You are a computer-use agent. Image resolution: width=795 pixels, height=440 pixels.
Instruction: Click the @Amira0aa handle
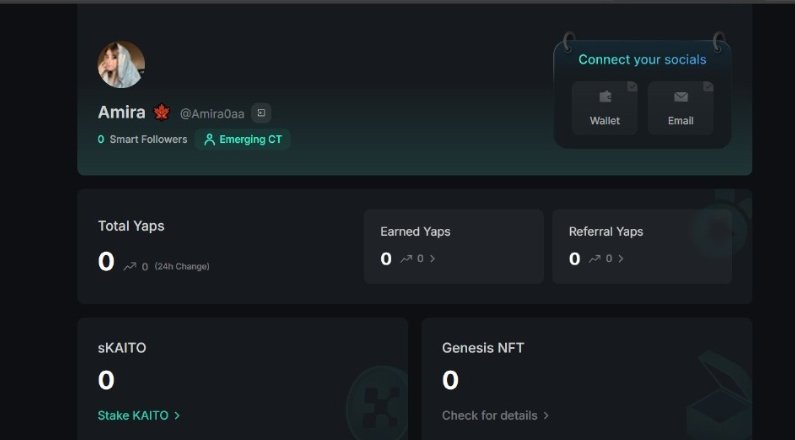[212, 114]
